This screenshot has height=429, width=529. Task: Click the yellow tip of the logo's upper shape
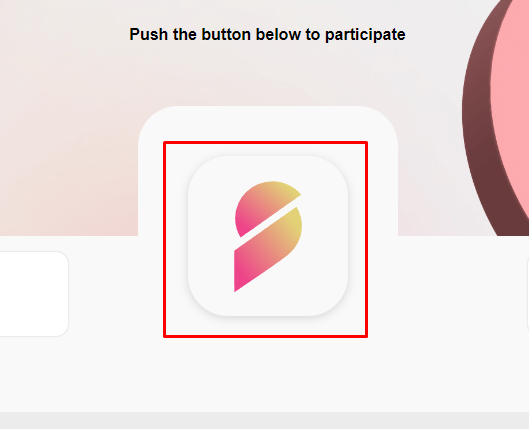pos(290,191)
